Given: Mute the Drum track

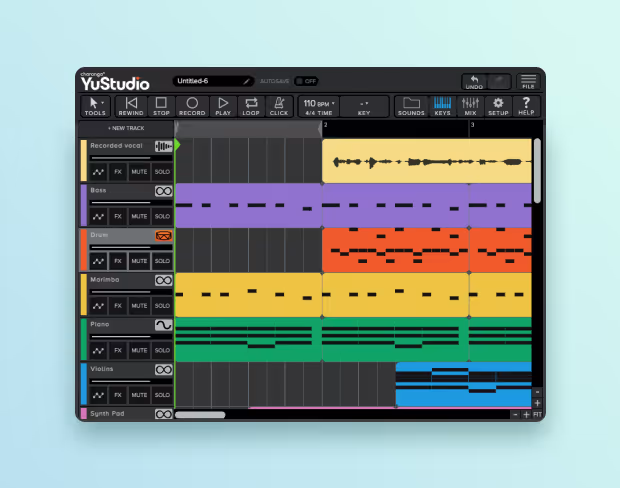Looking at the screenshot, I should click(139, 261).
